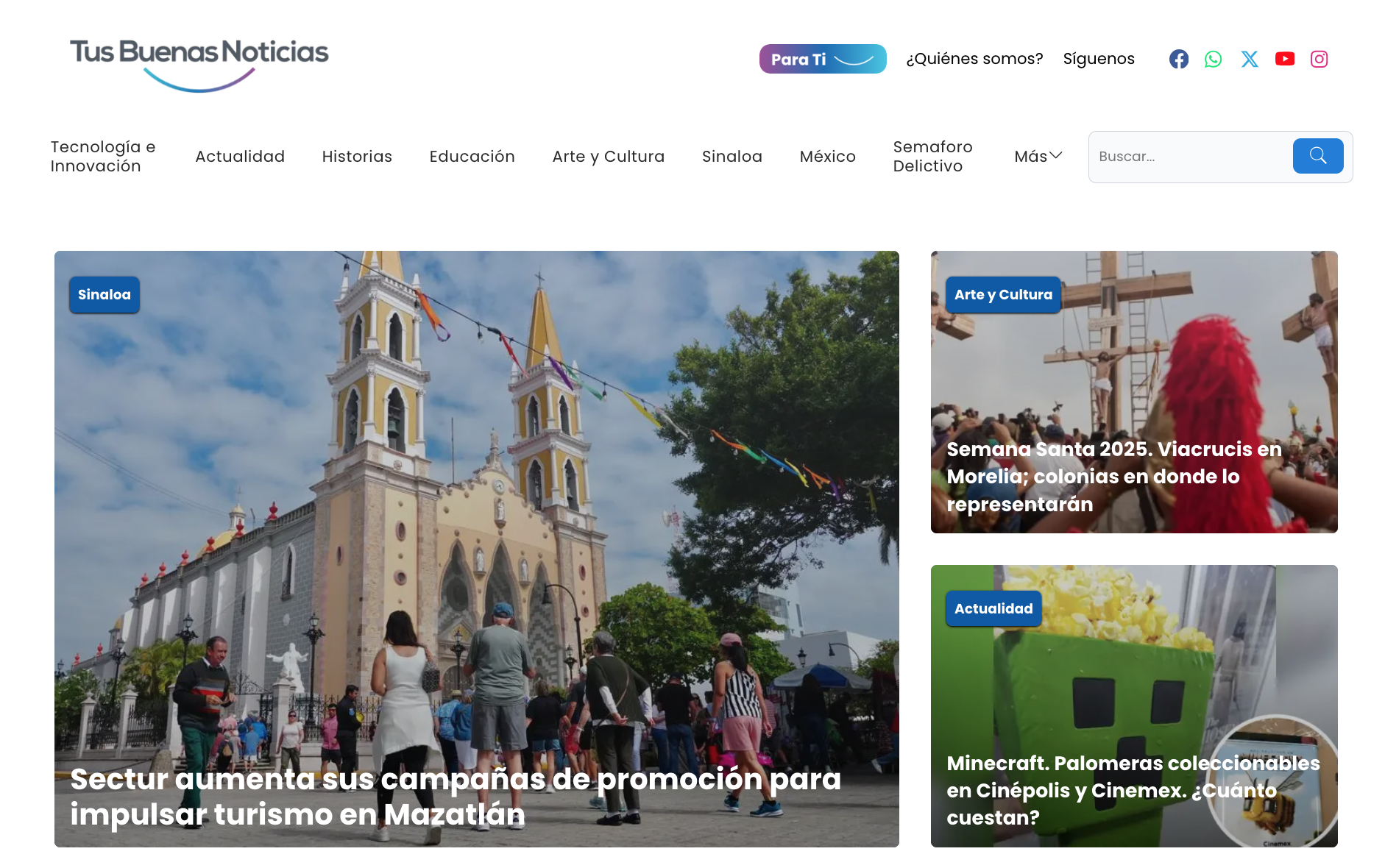Screen dimensions: 1385x868
Task: Open the Historias menu item
Action: click(357, 156)
